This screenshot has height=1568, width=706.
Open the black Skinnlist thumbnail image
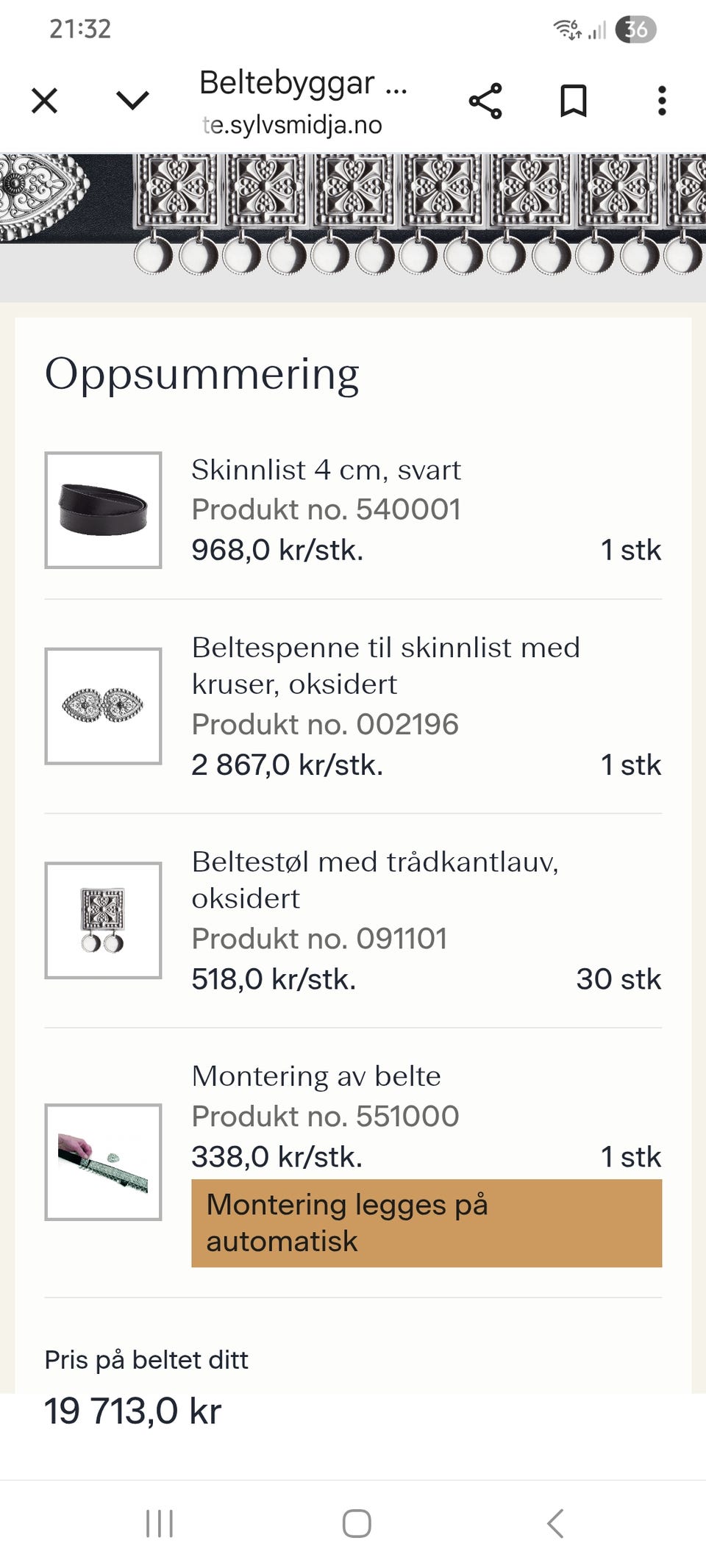pos(103,510)
